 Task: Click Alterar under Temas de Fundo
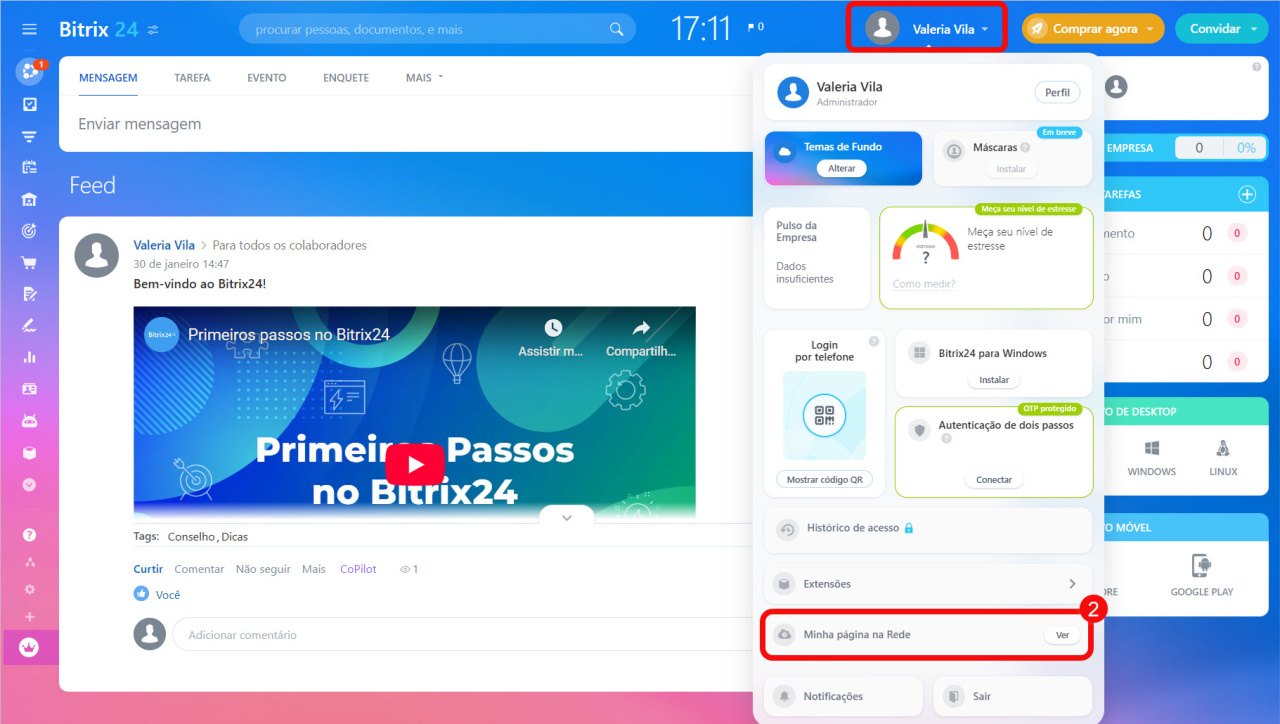(842, 168)
